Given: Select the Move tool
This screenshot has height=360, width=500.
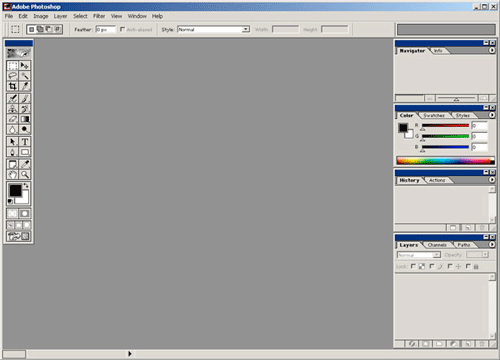Looking at the screenshot, I should (25, 65).
